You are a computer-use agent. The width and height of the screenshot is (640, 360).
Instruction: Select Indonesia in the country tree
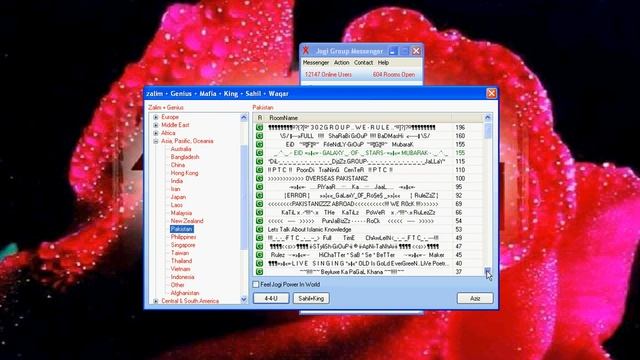tap(182, 277)
